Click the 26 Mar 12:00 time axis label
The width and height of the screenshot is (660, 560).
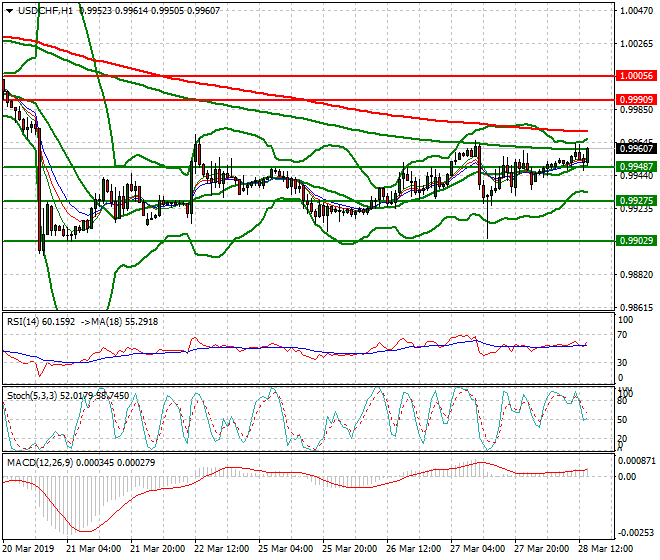click(x=414, y=549)
